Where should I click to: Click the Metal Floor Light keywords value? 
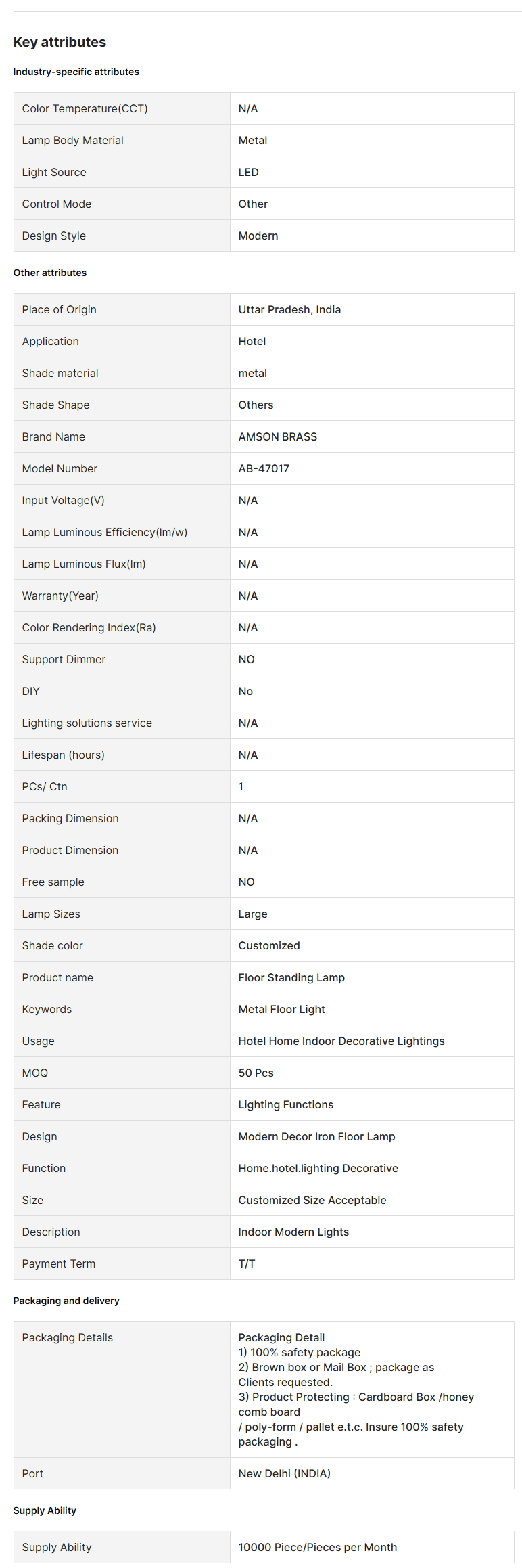281,1009
